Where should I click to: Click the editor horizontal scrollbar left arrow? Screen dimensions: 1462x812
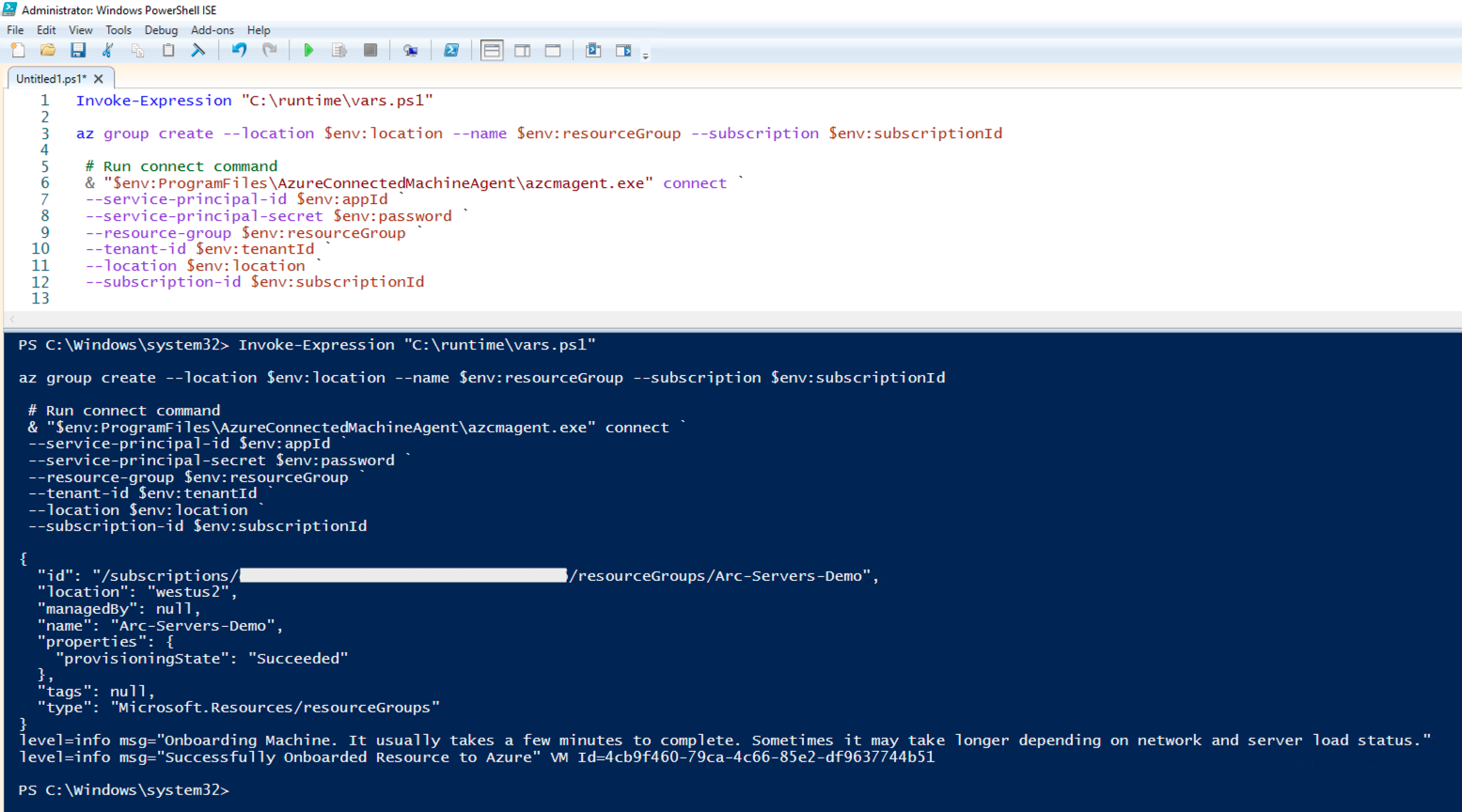click(x=12, y=320)
